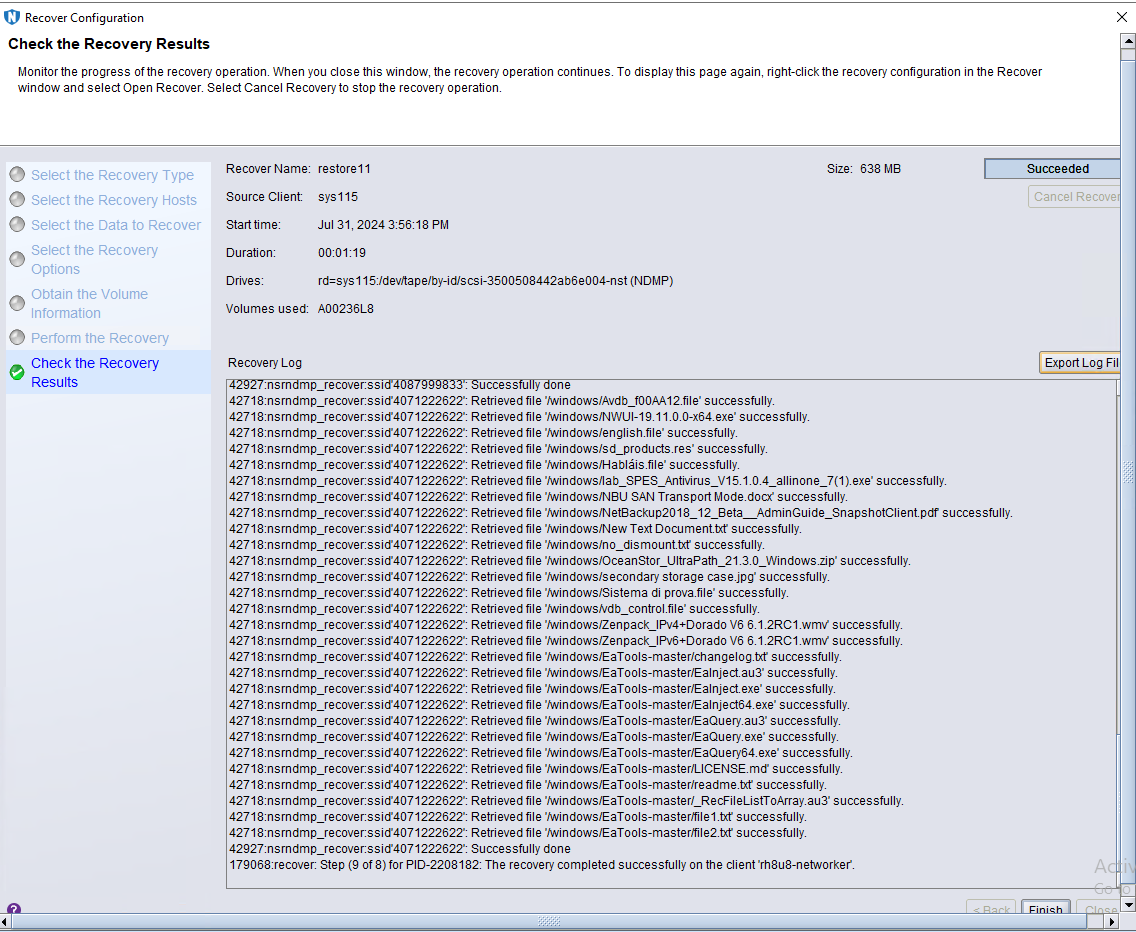Image resolution: width=1136 pixels, height=932 pixels.
Task: Select the log line for sd_products.res
Action: click(498, 449)
